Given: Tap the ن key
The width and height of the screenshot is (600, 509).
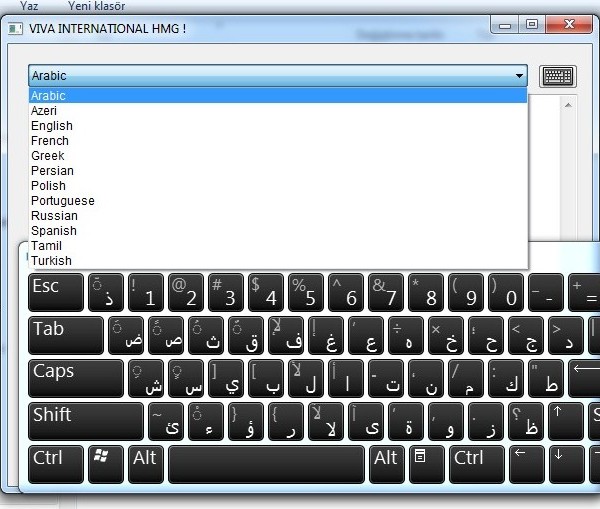Looking at the screenshot, I should [x=426, y=378].
